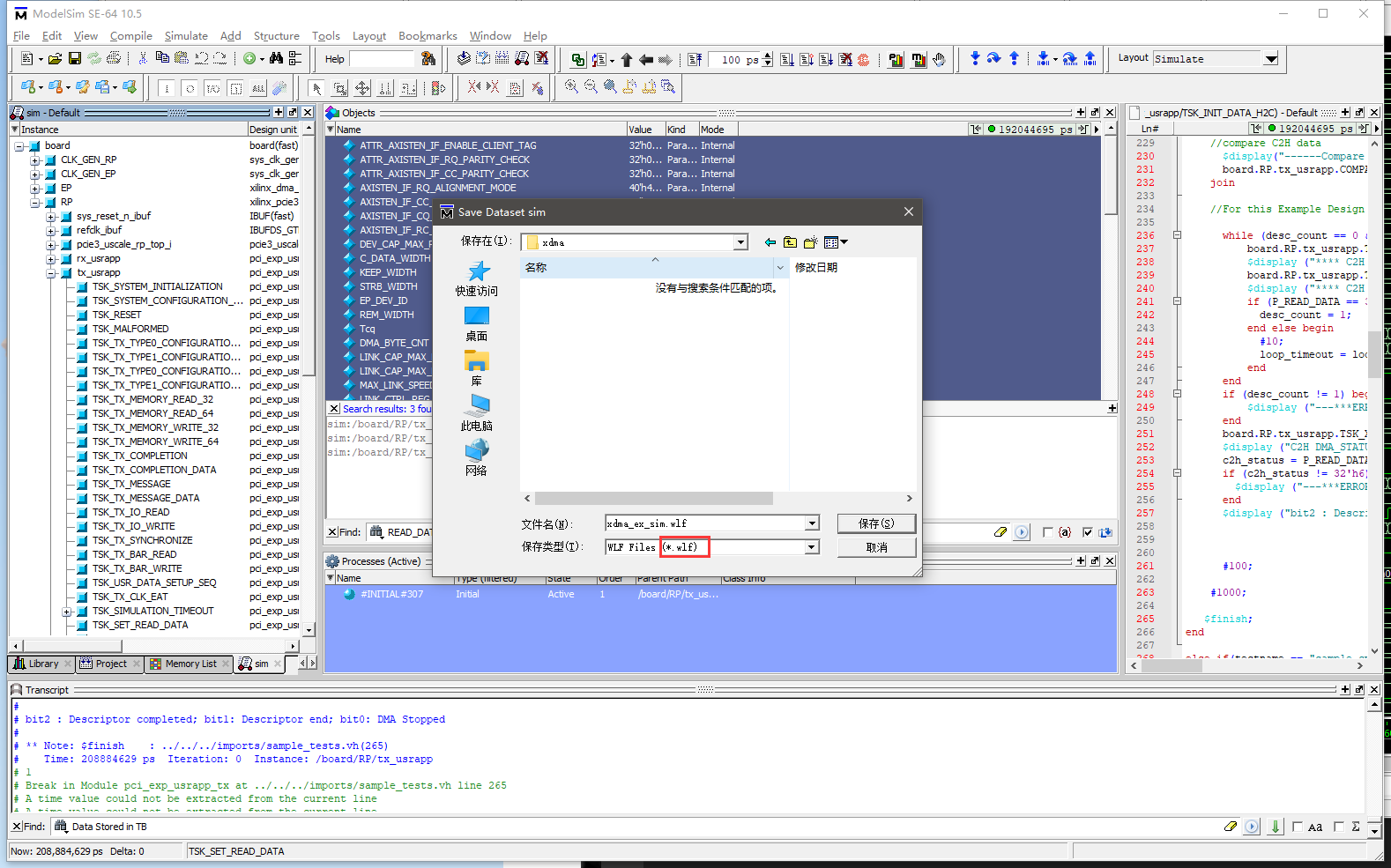Click the 保存(S) save button

(x=876, y=523)
